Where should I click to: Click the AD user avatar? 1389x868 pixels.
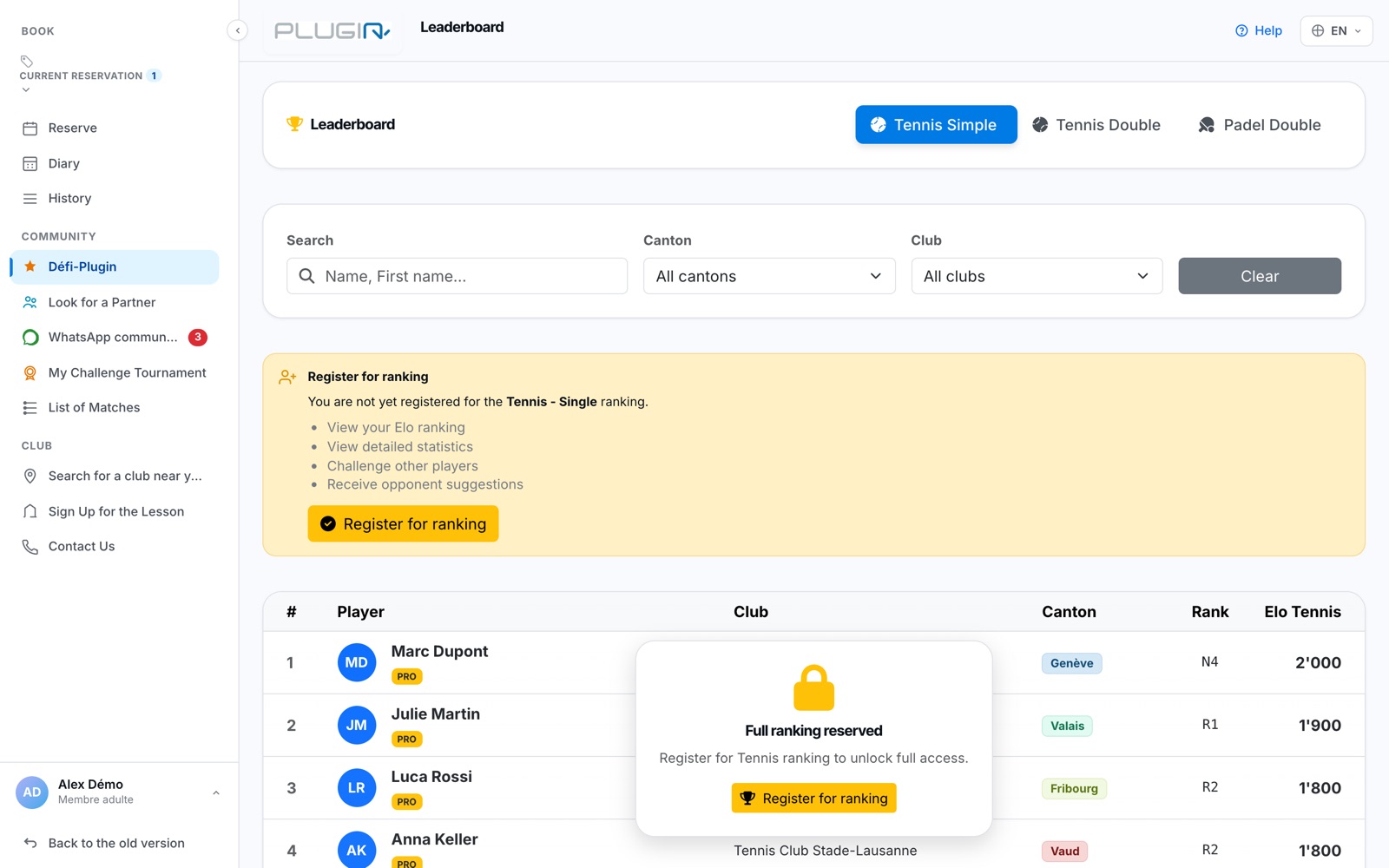pos(32,792)
